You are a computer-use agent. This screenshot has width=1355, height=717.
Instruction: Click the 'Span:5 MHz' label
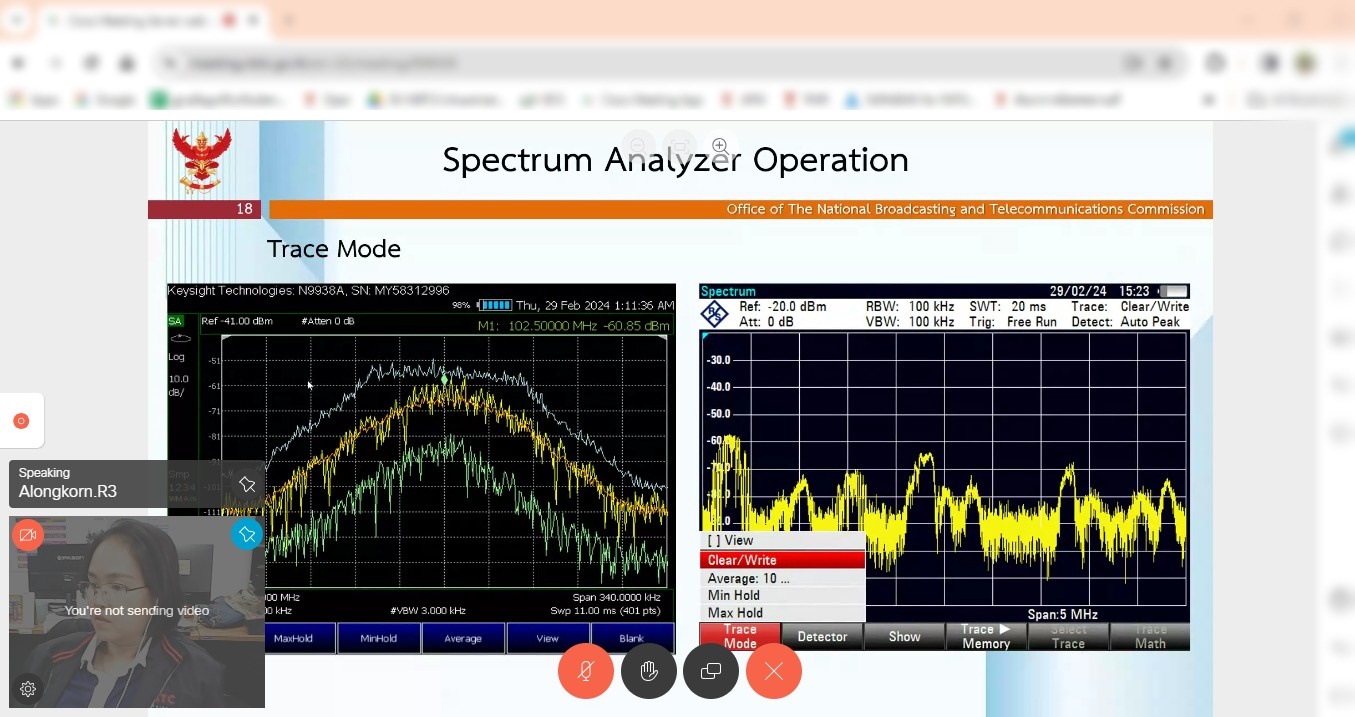[1062, 614]
